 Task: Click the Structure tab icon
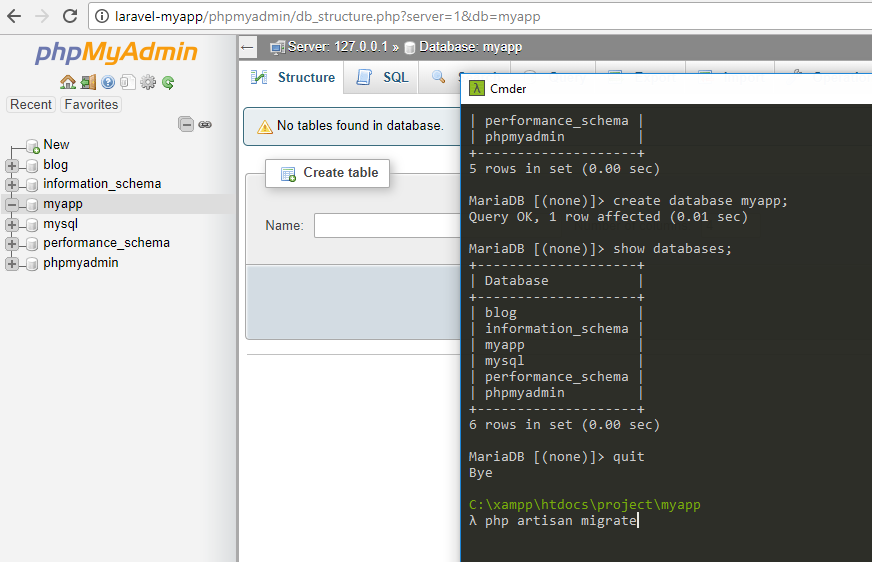click(x=259, y=77)
